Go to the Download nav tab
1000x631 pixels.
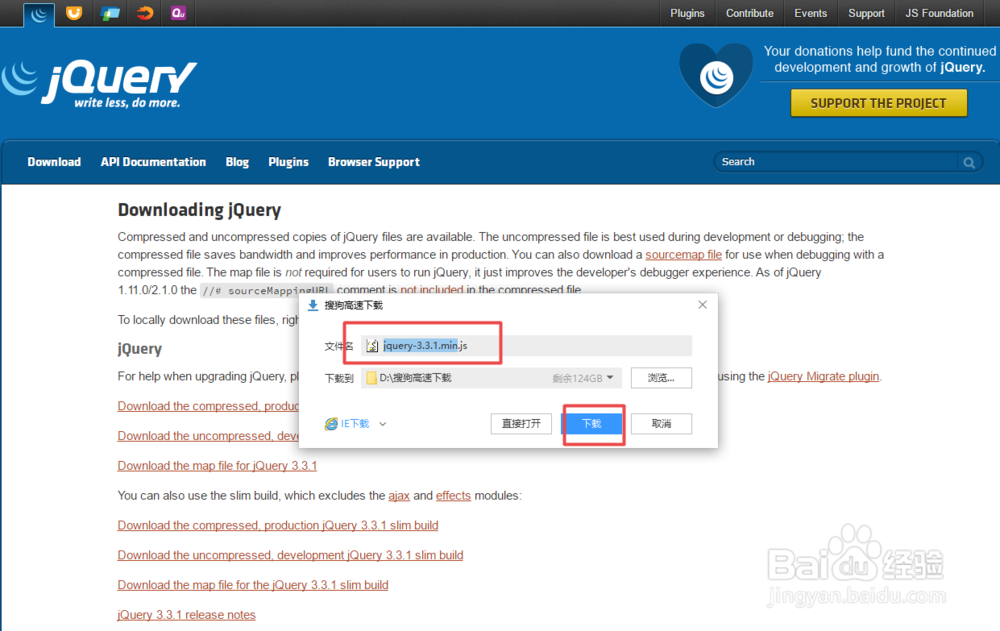tap(54, 162)
